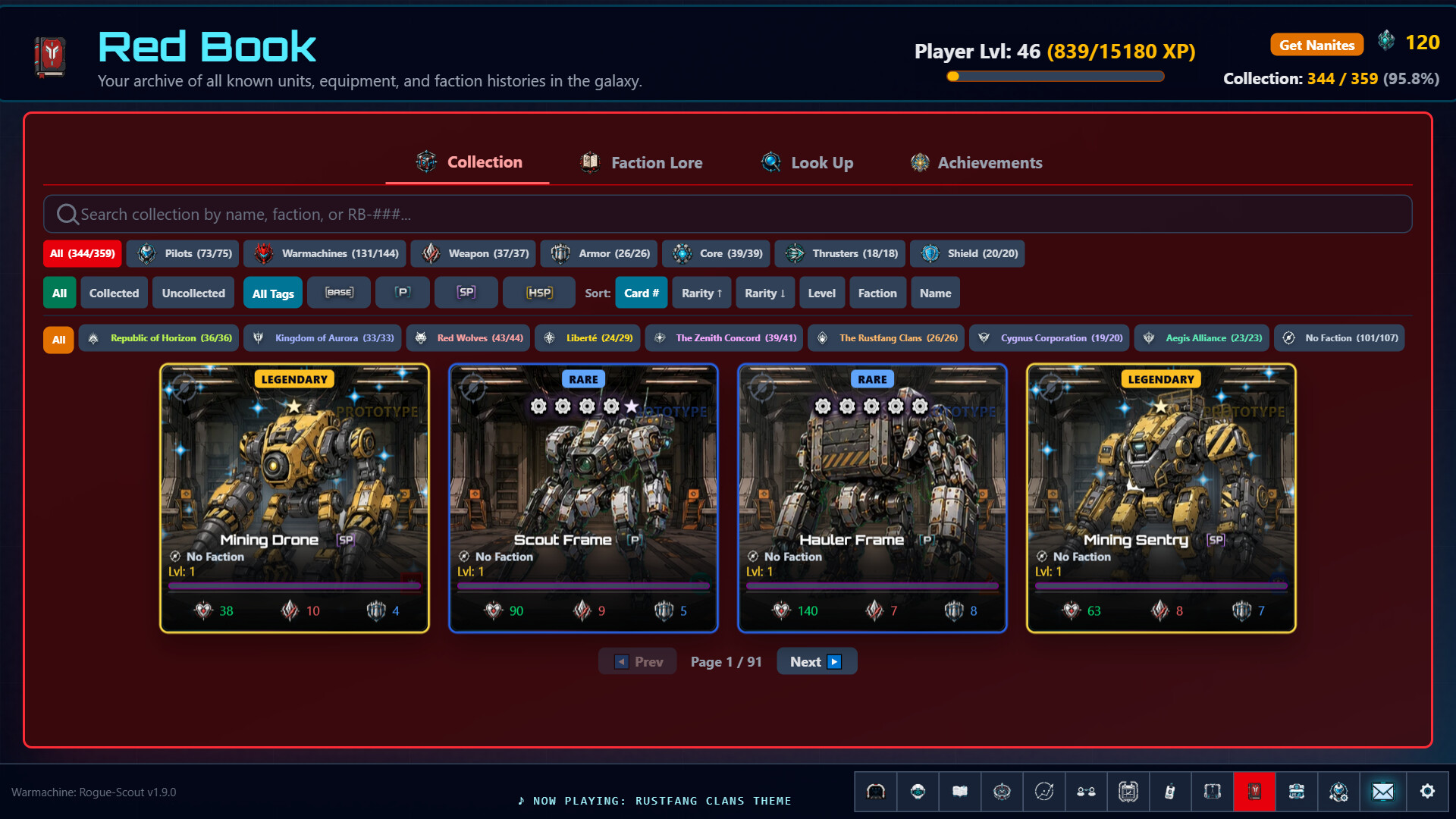Switch to the Achievements tab
The width and height of the screenshot is (1456, 819).
[x=976, y=162]
